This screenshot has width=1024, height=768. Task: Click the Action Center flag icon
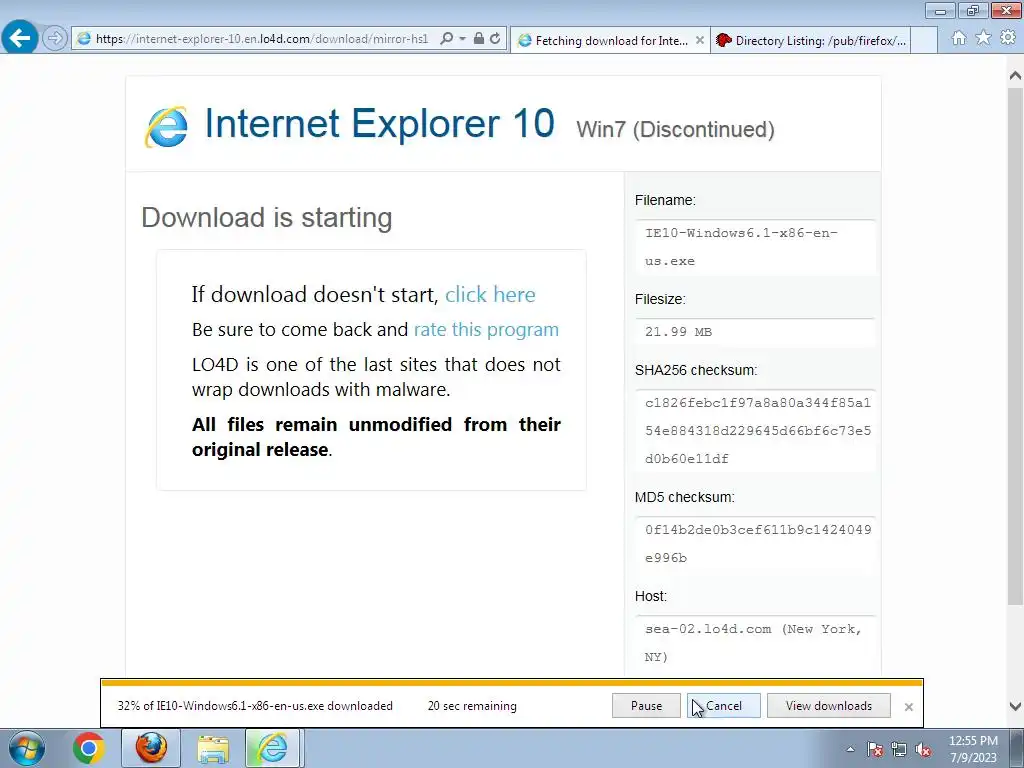click(875, 750)
